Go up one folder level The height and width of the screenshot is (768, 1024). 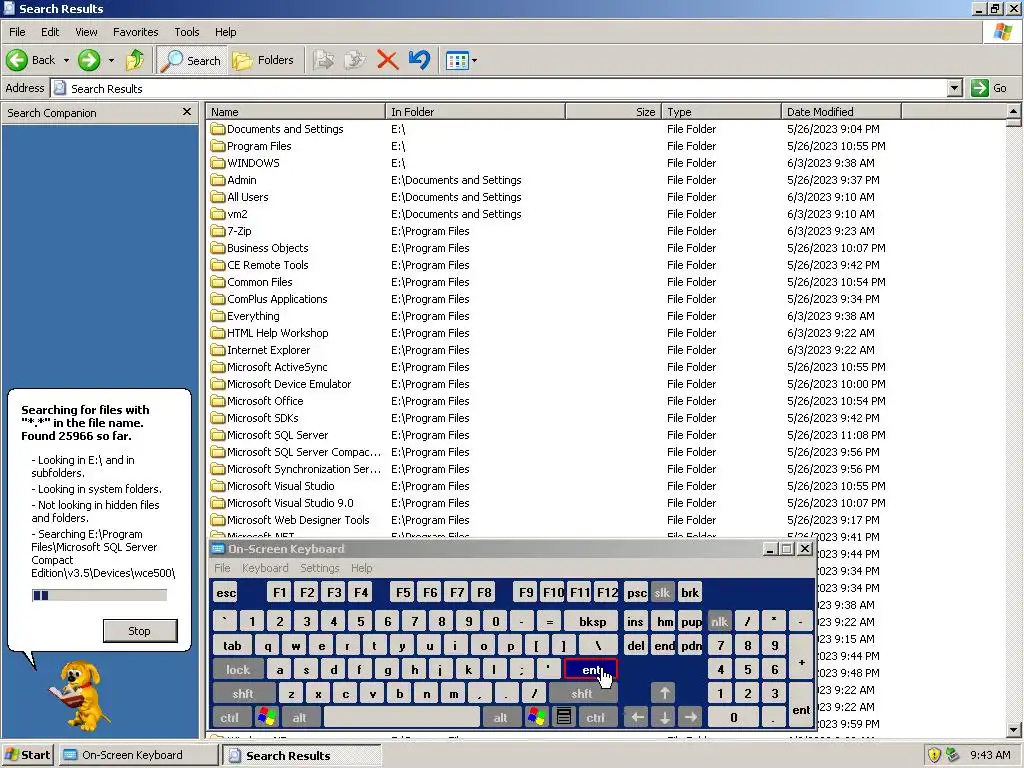(135, 60)
